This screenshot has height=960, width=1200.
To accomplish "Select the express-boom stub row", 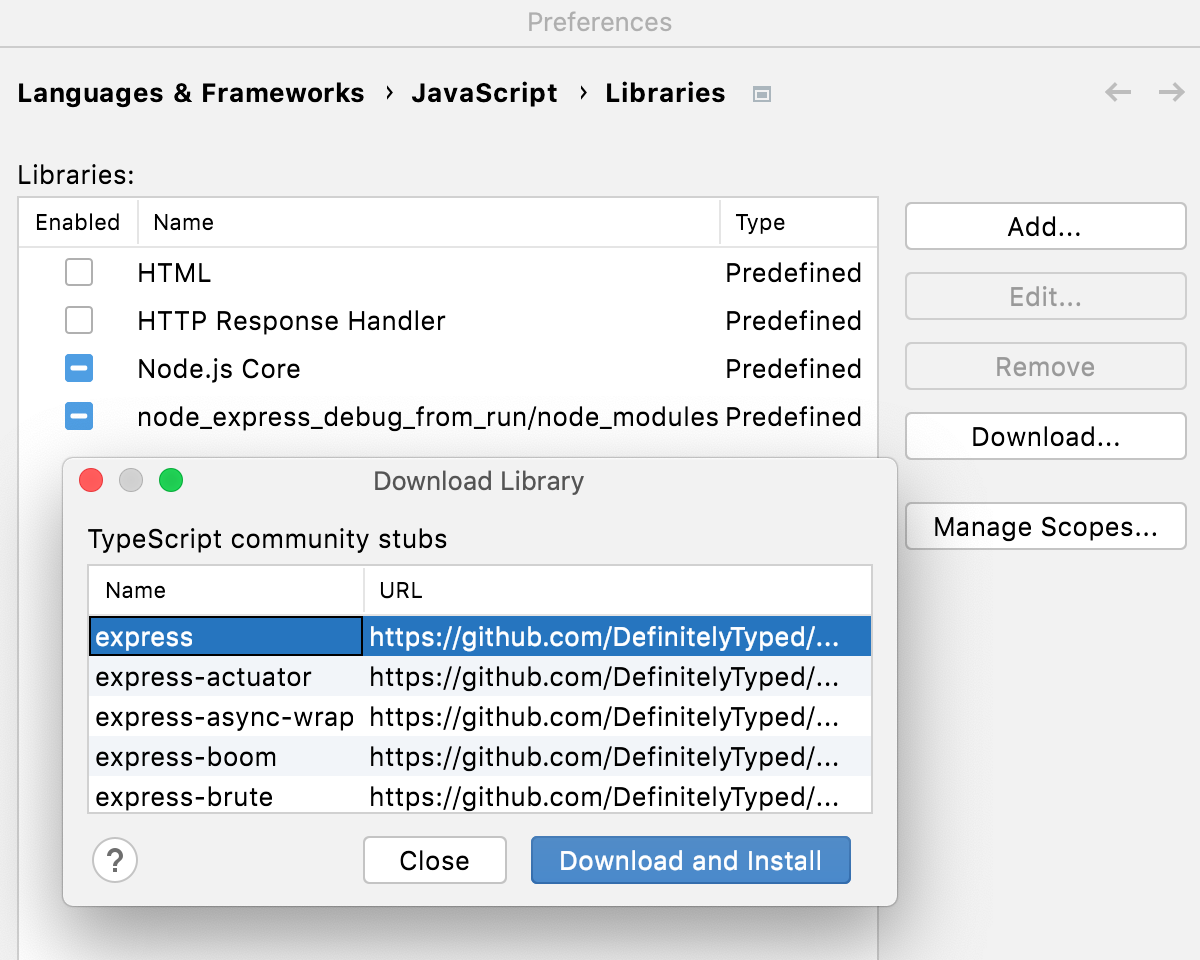I will (185, 757).
